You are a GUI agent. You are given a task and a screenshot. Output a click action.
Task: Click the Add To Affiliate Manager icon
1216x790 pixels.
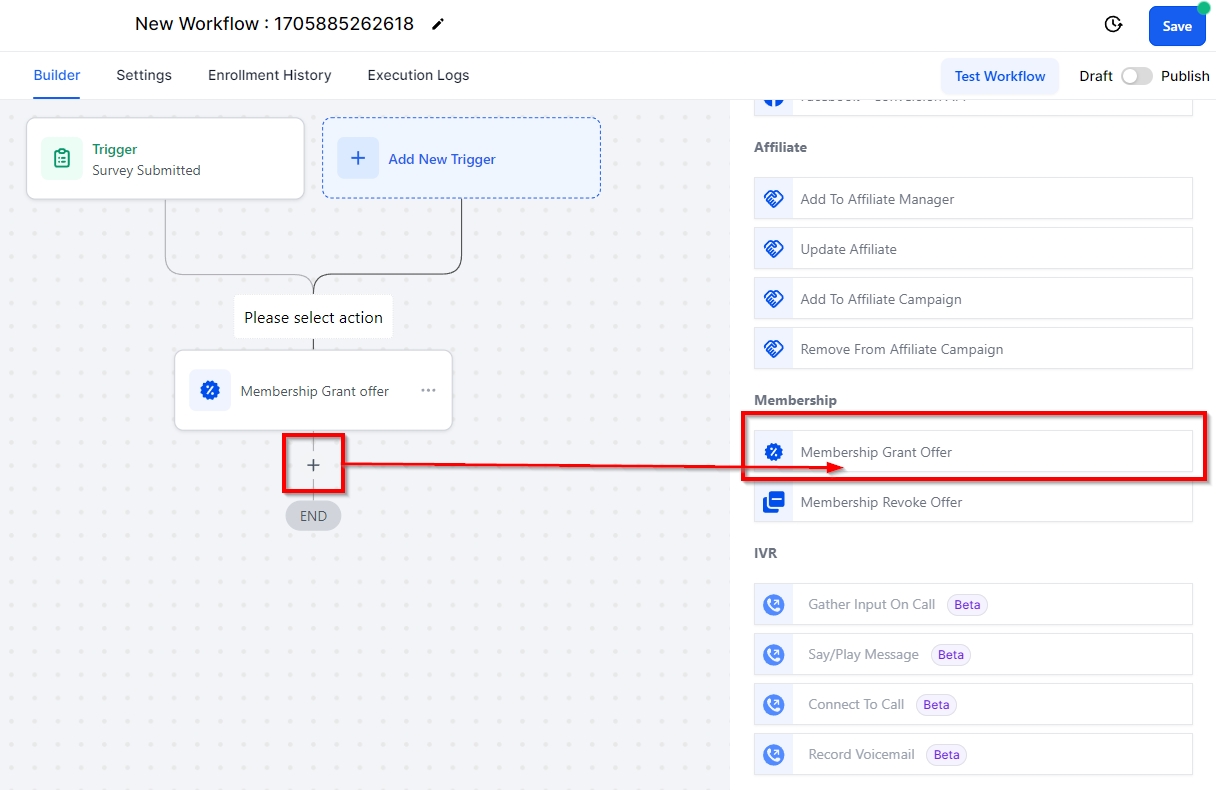click(774, 199)
